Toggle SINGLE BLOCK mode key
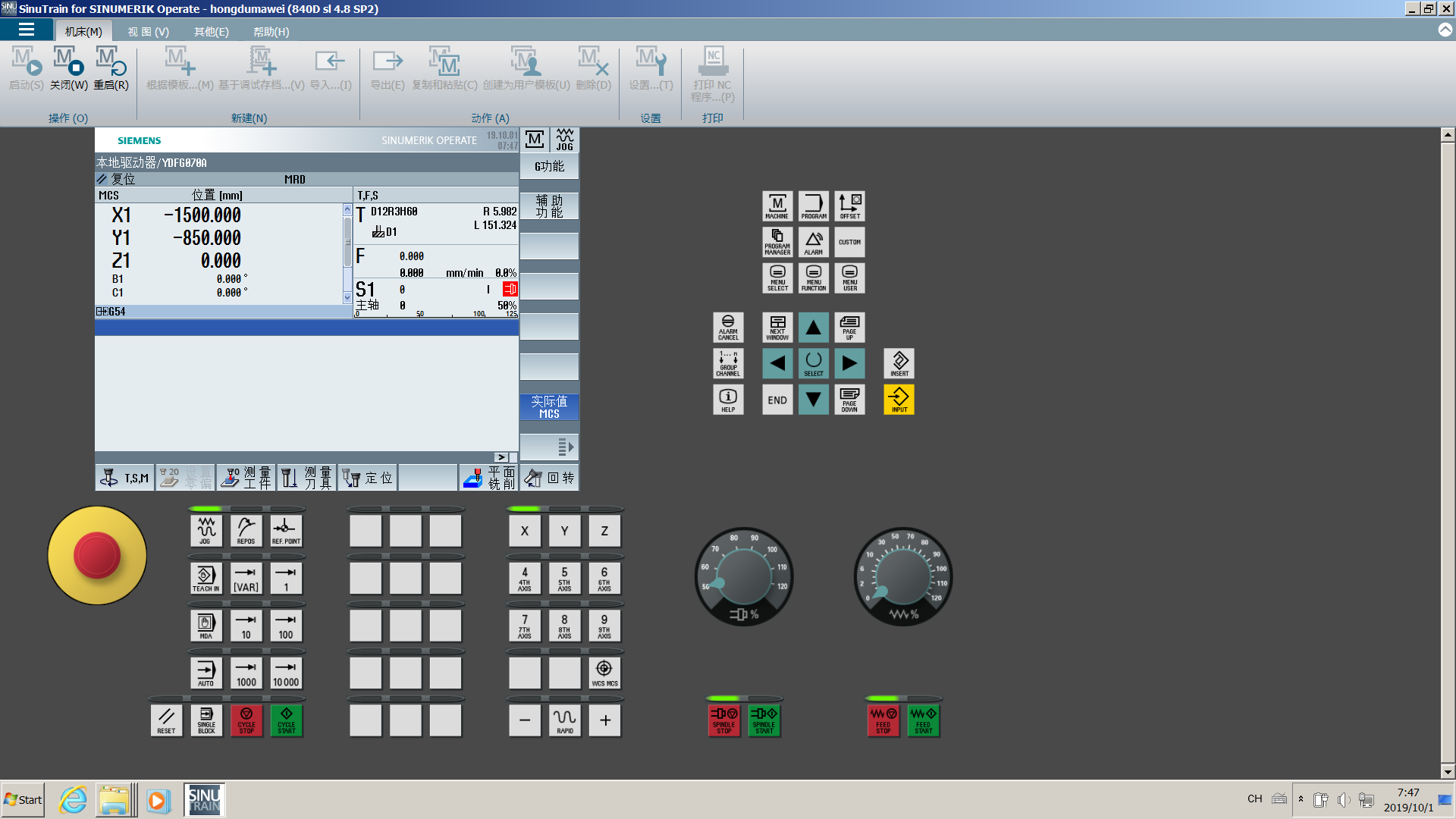1456x819 pixels. [x=206, y=720]
